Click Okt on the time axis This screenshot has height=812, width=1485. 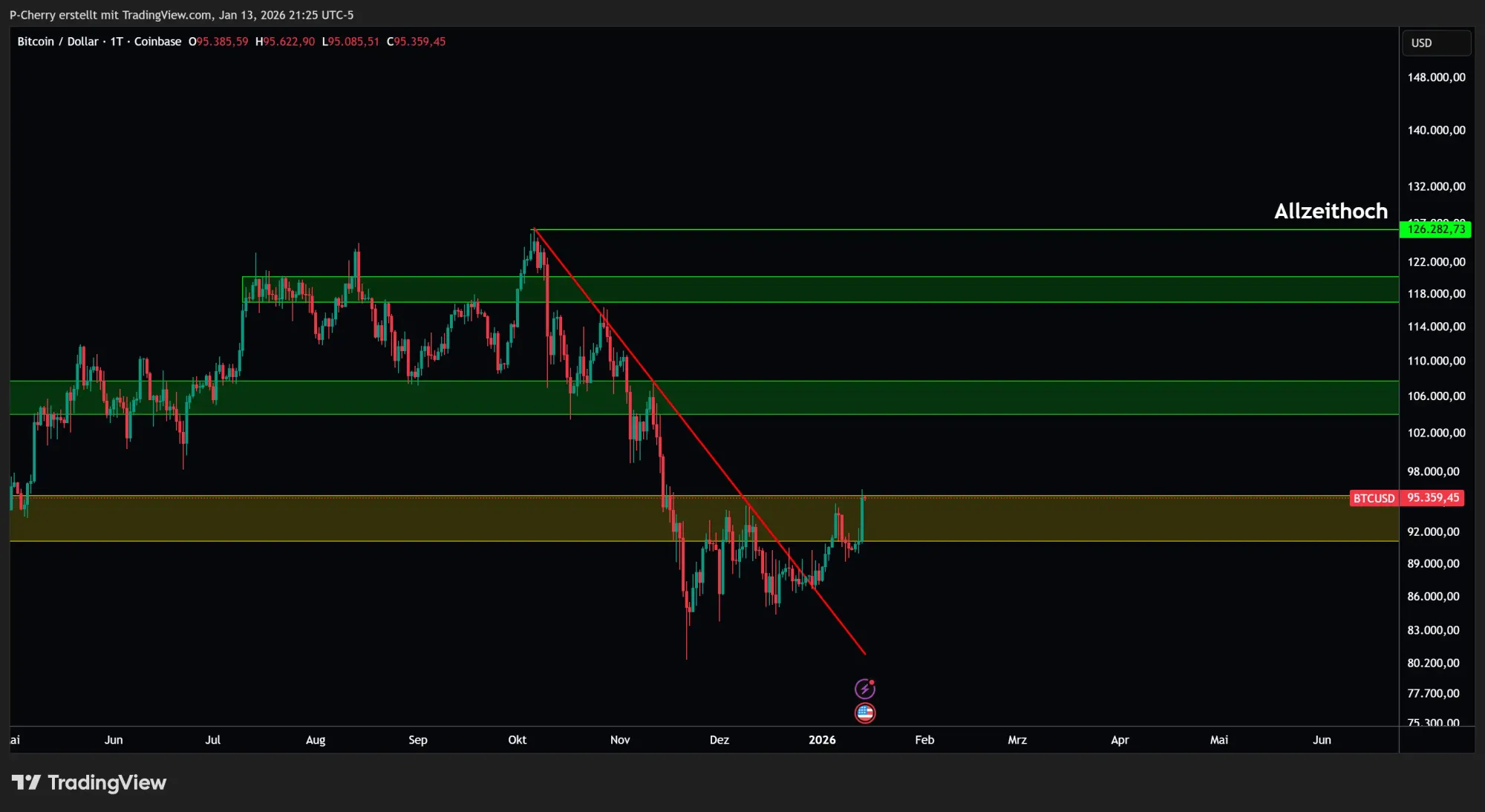517,740
